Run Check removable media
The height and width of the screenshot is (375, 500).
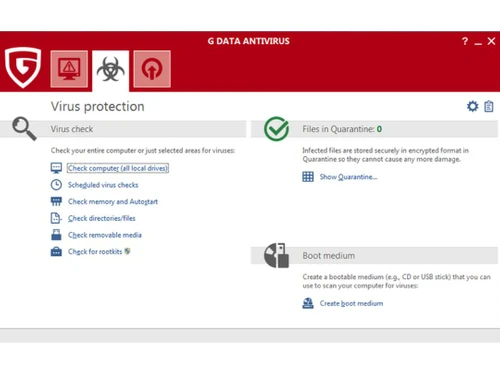click(105, 235)
